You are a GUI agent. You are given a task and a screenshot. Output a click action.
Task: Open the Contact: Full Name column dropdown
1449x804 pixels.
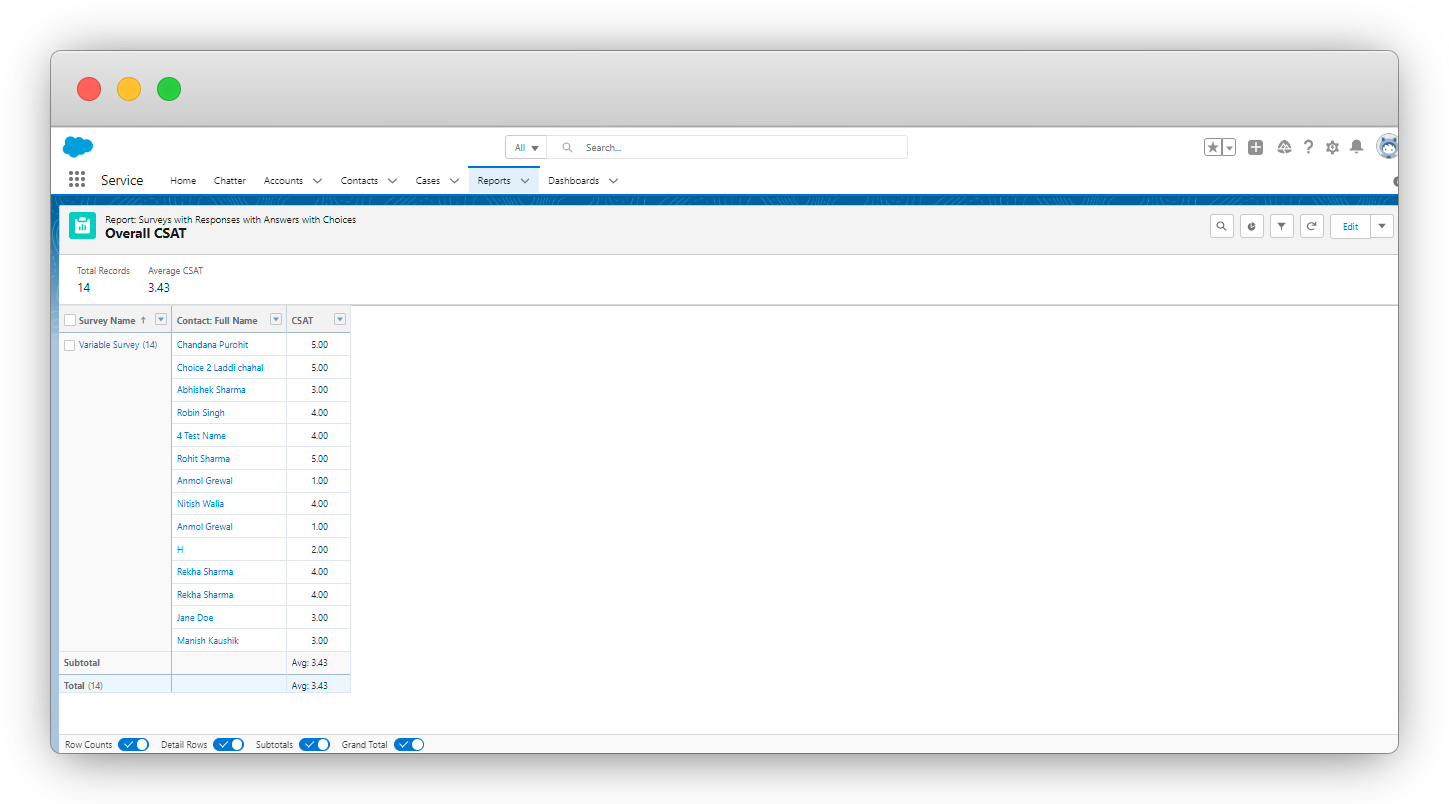coord(275,319)
